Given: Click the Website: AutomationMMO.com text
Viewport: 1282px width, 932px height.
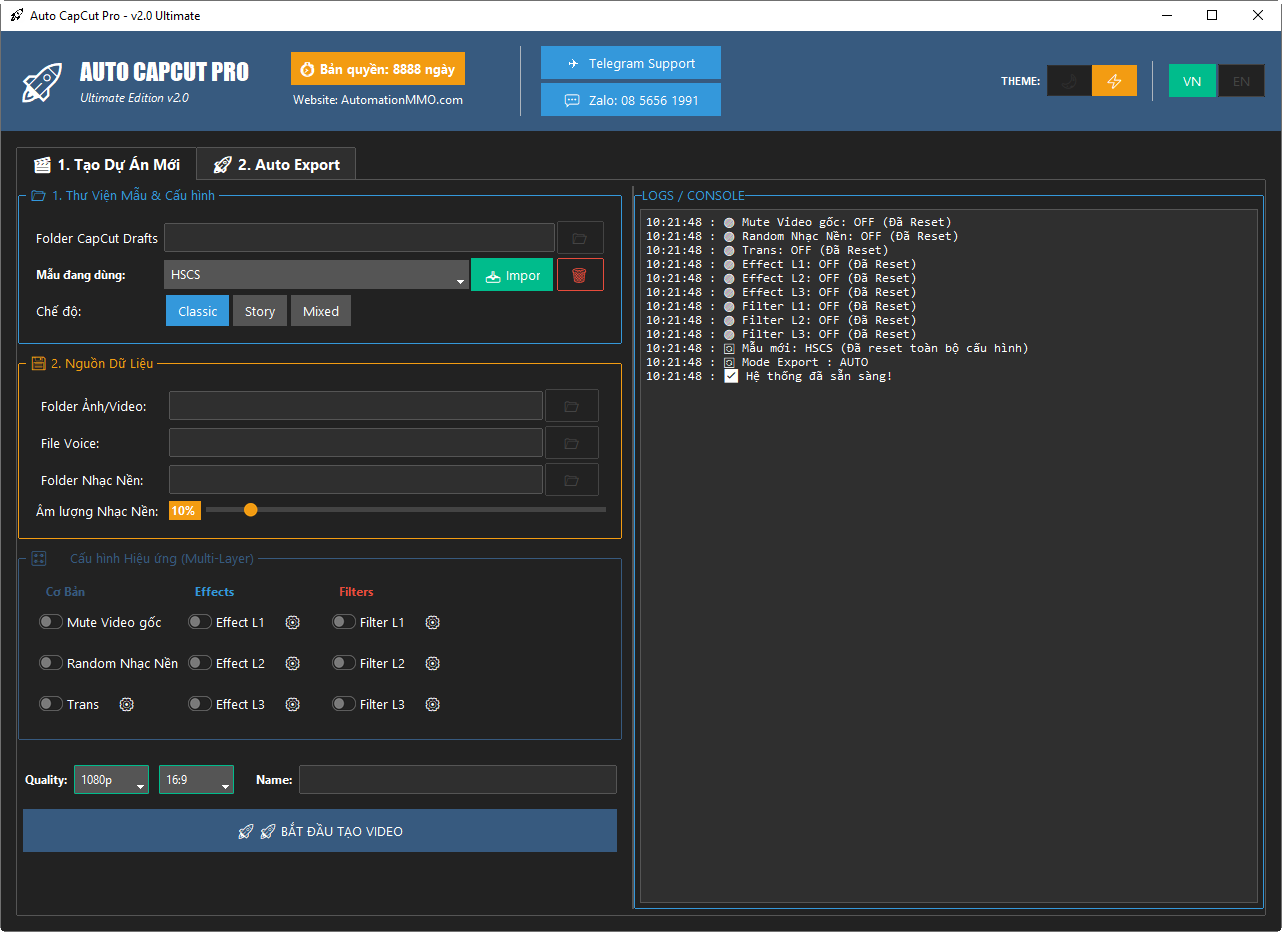Looking at the screenshot, I should pos(378,100).
